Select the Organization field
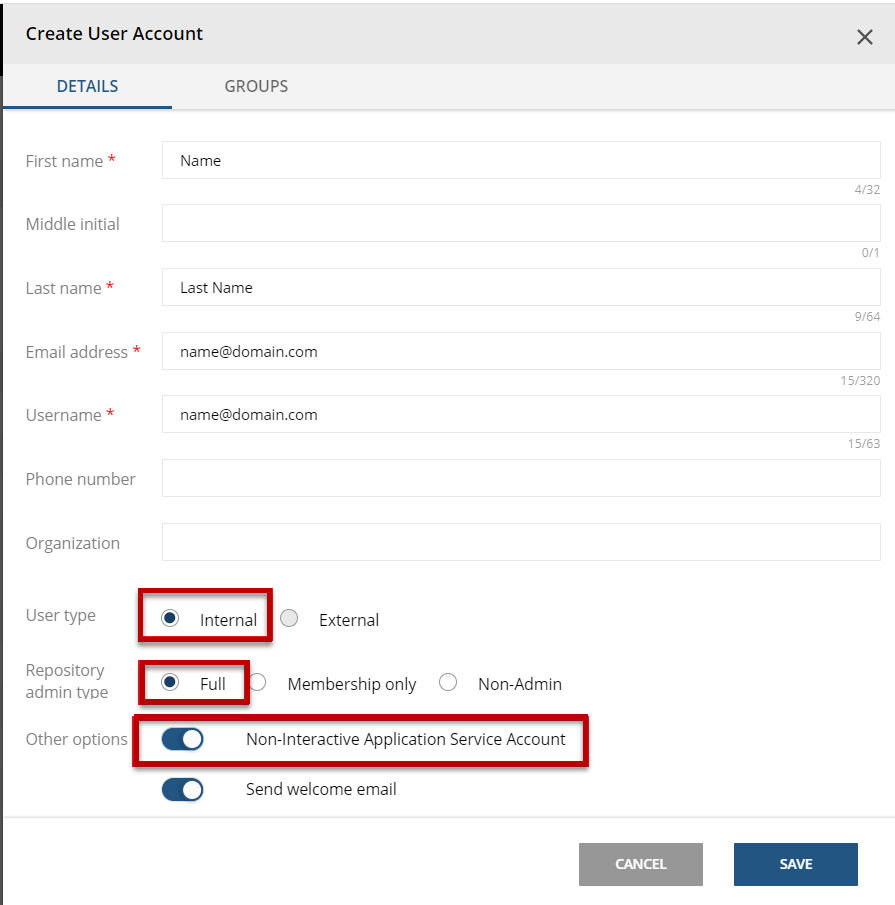Image resolution: width=895 pixels, height=905 pixels. click(520, 542)
